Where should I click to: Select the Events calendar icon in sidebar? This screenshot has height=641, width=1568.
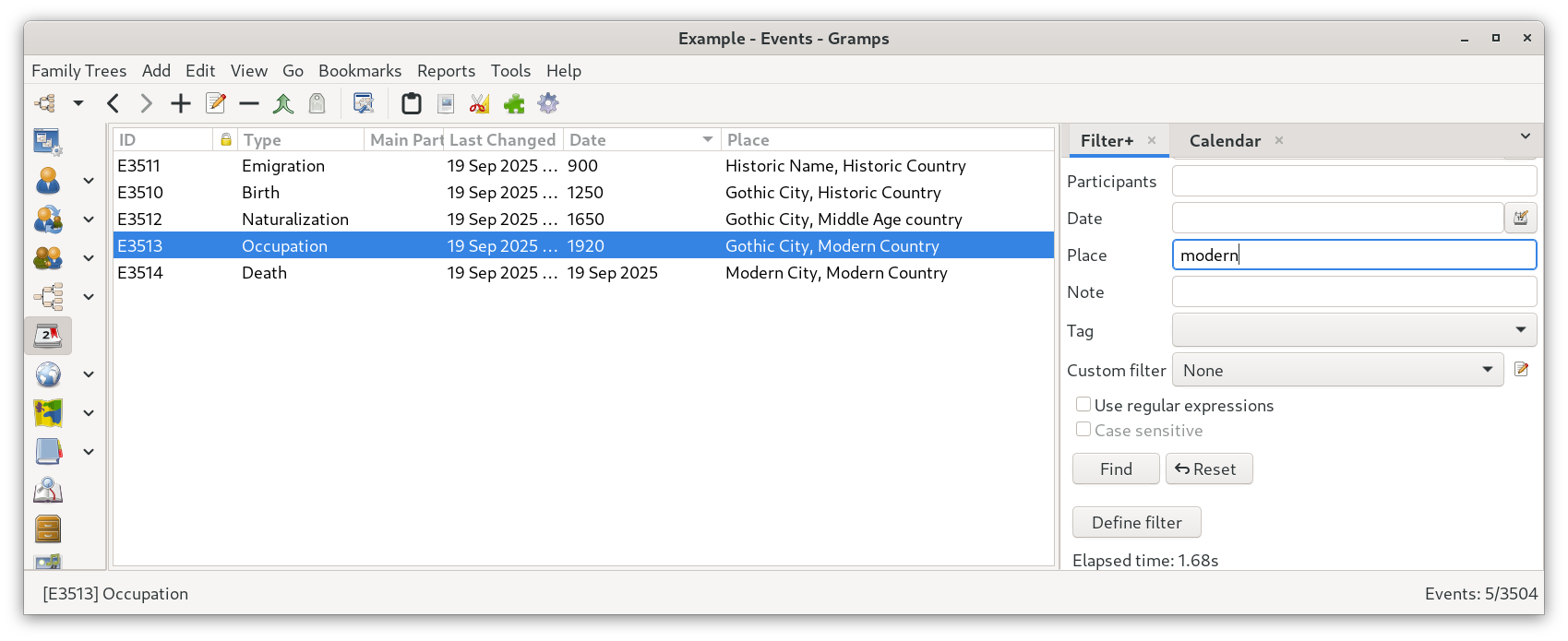click(x=48, y=336)
